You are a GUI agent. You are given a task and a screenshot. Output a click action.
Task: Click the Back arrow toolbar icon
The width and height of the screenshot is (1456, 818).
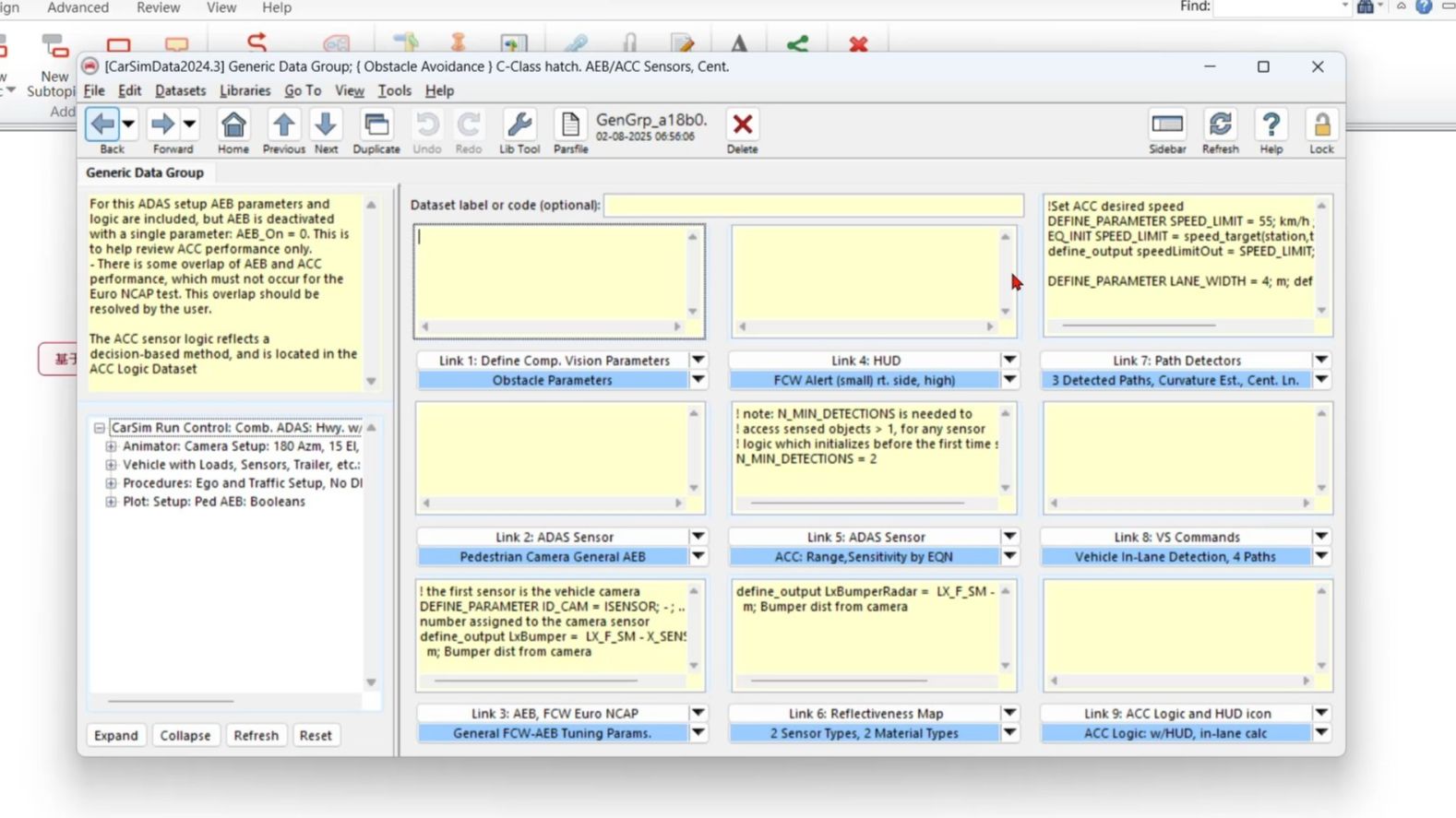coord(102,124)
